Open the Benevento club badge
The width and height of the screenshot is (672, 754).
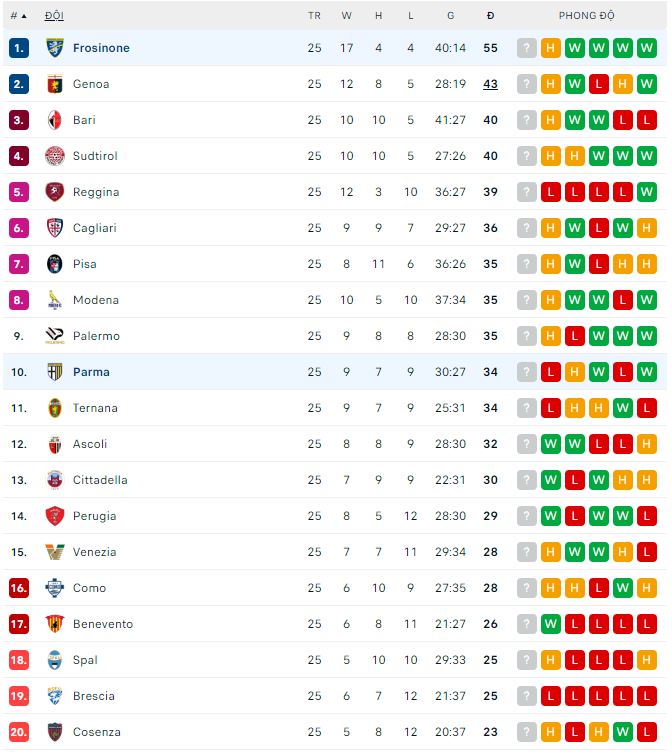[55, 624]
